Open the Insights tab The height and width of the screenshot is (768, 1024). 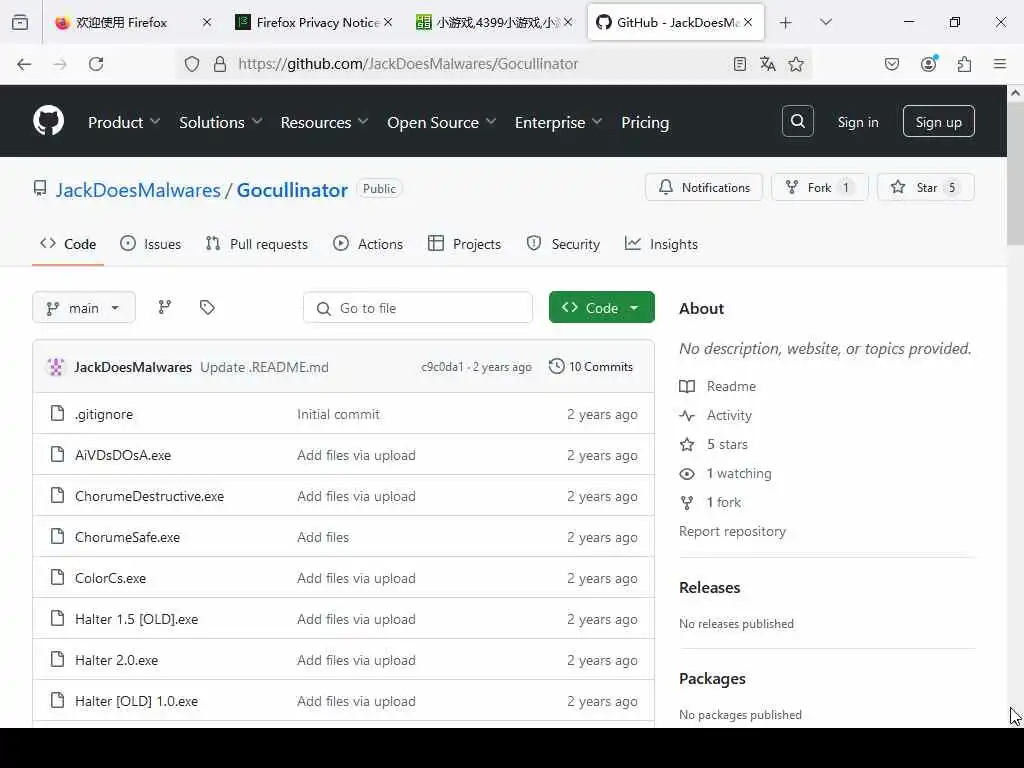coord(661,244)
